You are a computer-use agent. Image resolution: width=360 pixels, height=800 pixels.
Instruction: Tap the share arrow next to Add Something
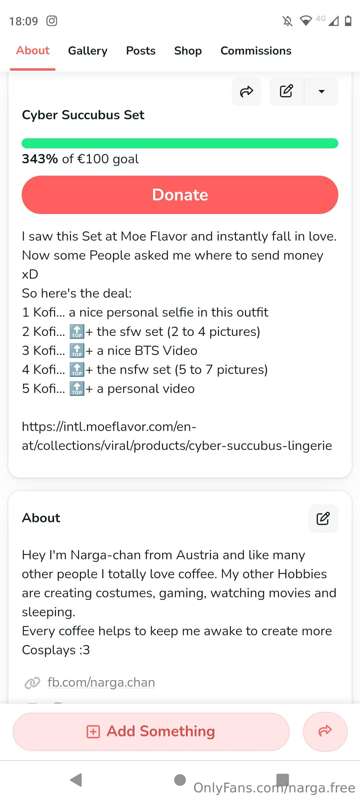pos(325,731)
